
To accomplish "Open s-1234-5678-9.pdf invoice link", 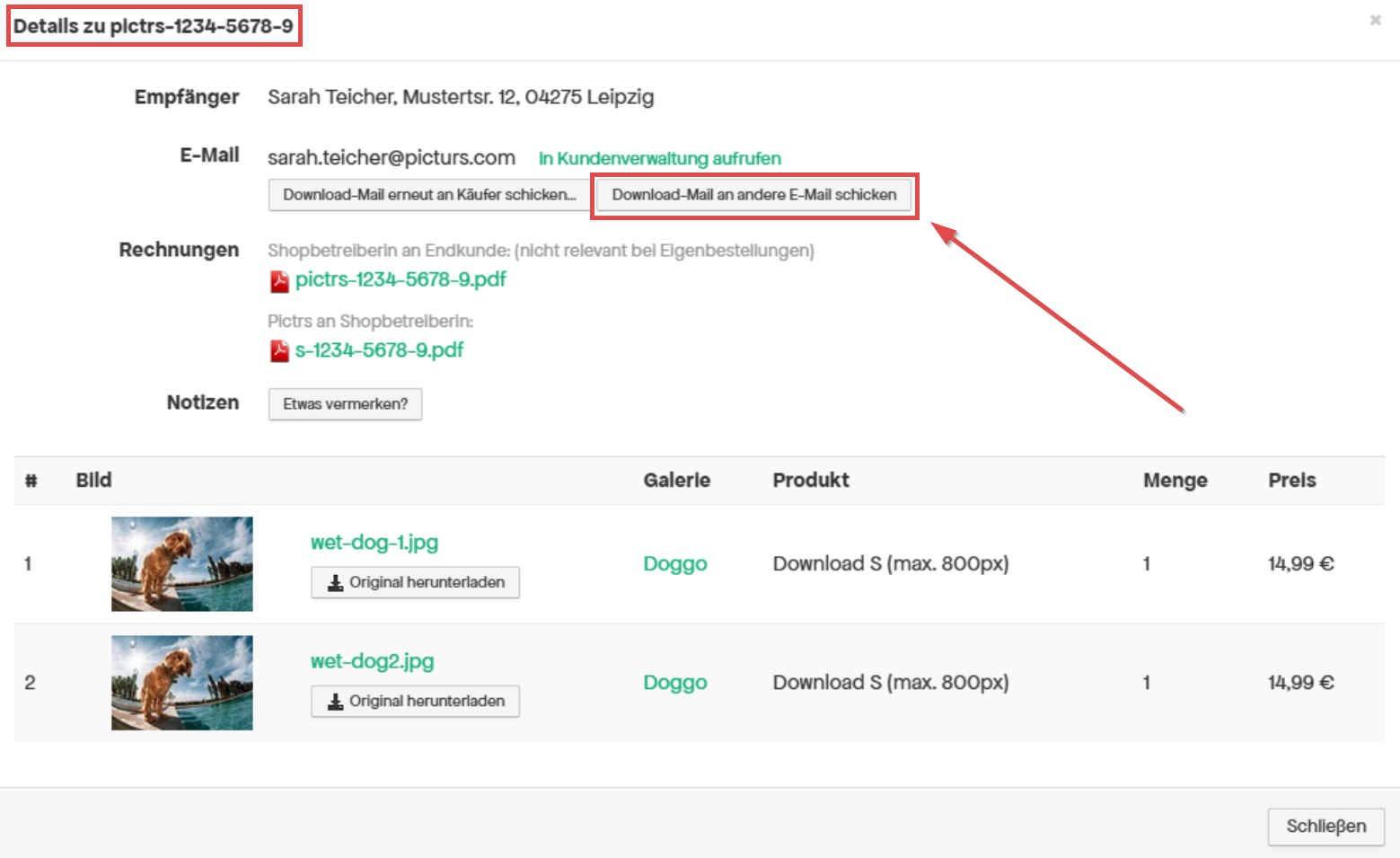I will coord(379,350).
